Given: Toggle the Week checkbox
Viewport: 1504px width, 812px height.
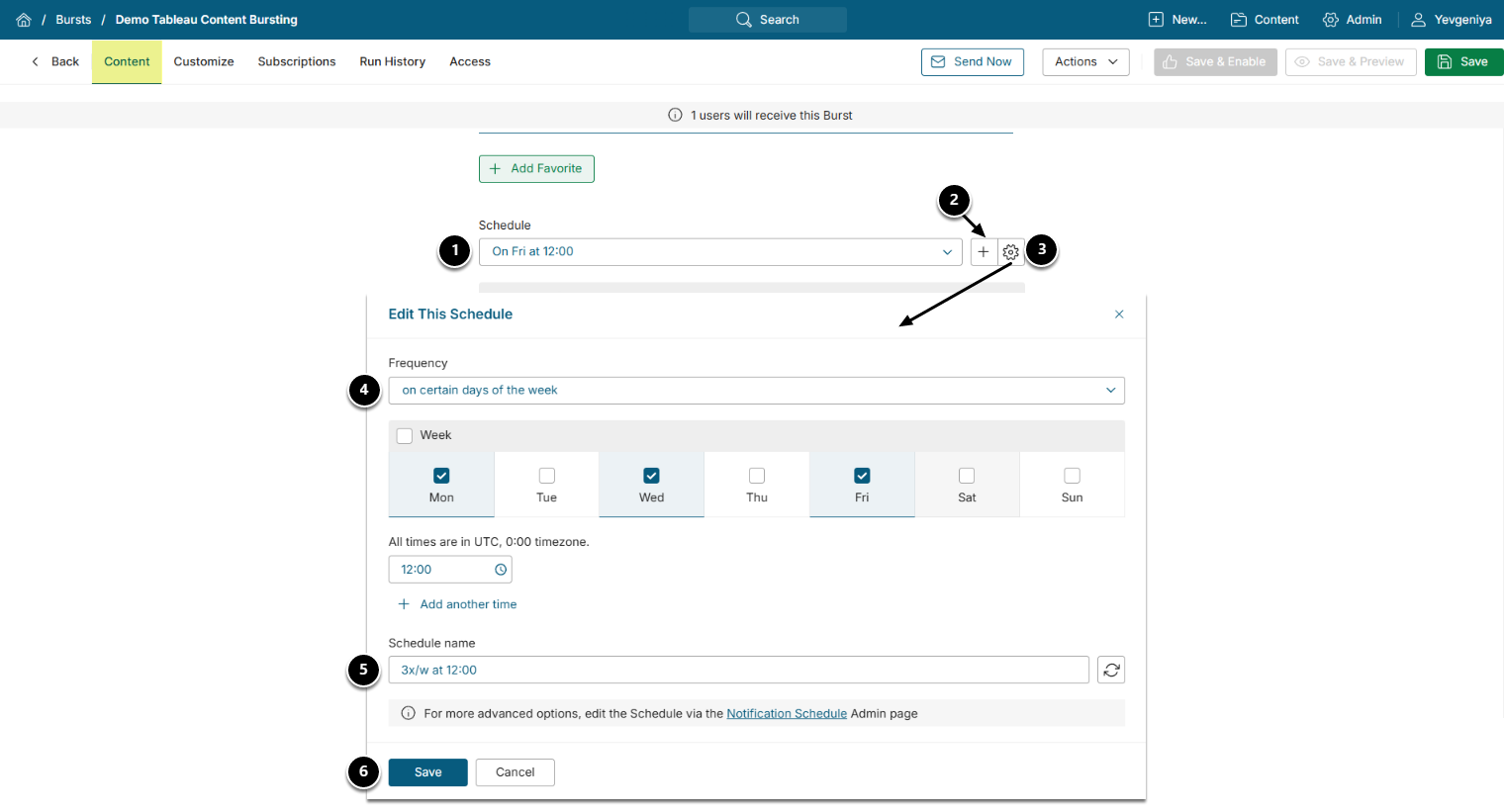Looking at the screenshot, I should [405, 436].
